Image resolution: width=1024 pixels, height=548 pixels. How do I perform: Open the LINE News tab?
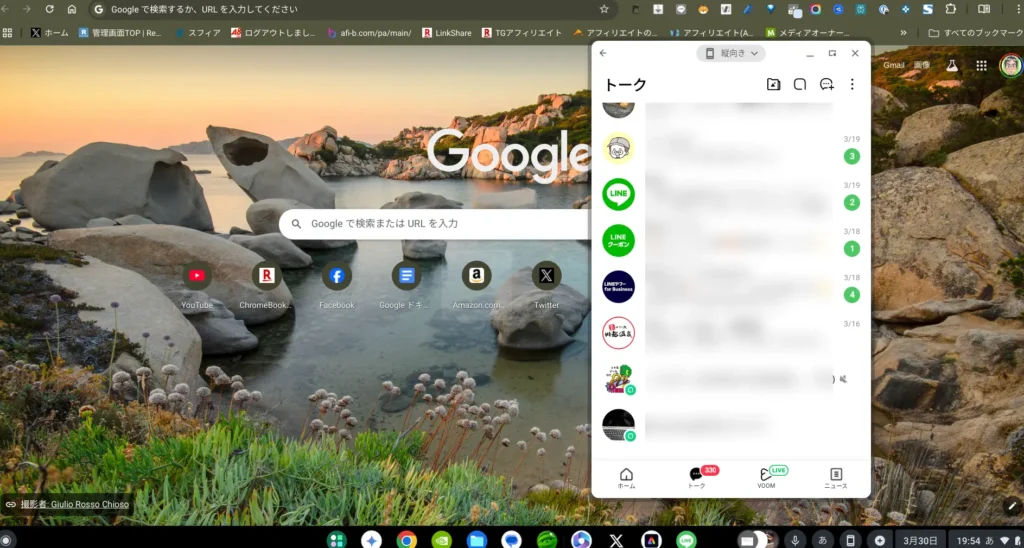point(836,477)
